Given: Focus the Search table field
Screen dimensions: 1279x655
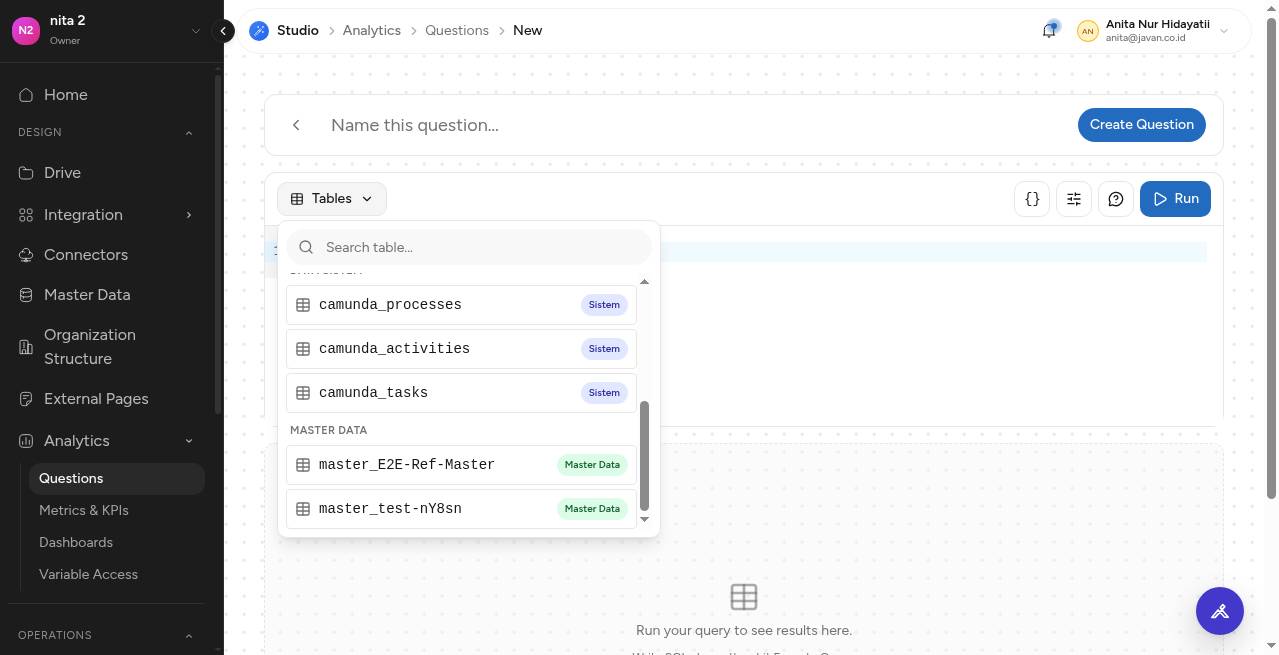Looking at the screenshot, I should [469, 247].
